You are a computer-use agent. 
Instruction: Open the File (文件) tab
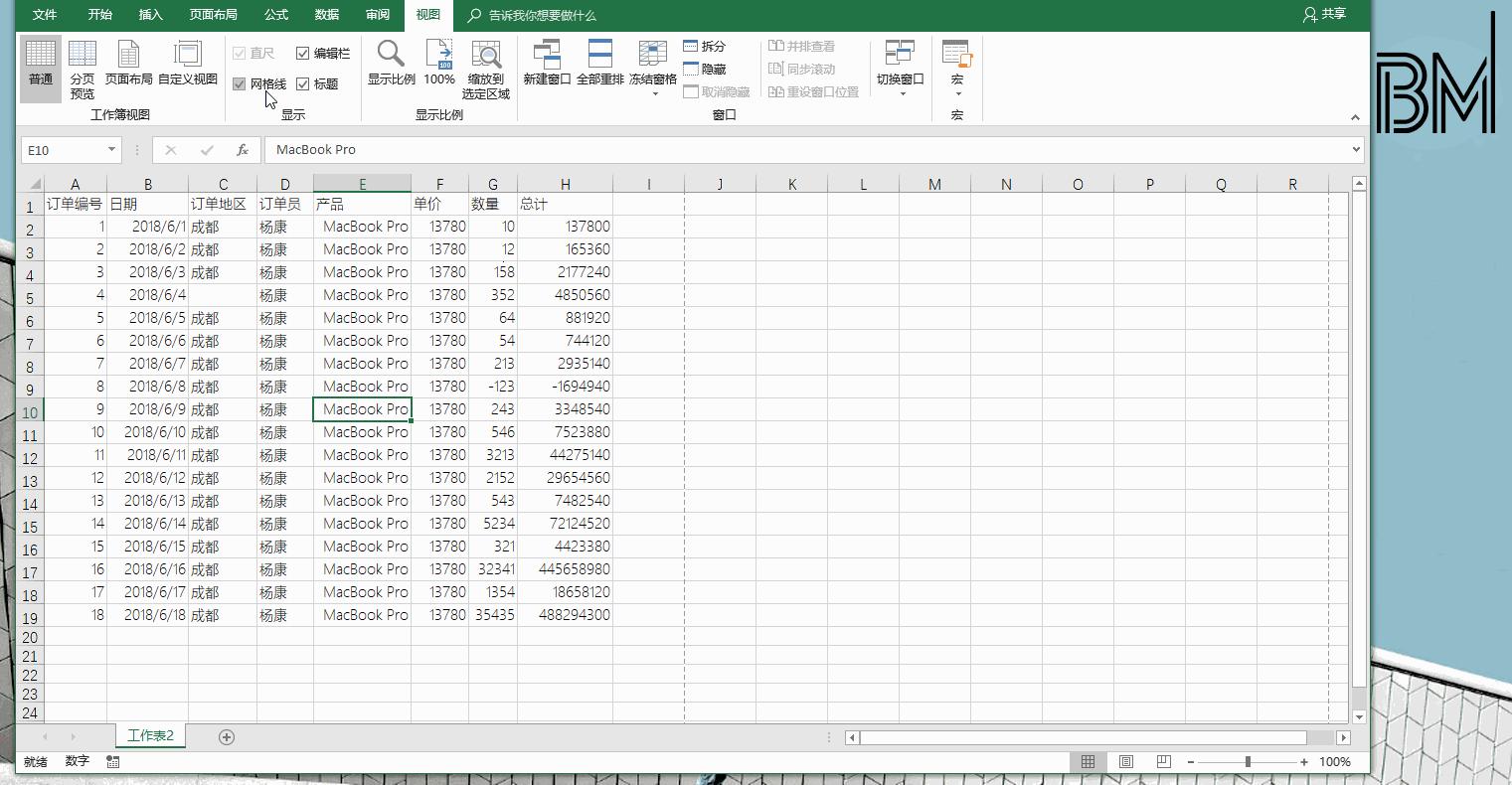pos(45,15)
